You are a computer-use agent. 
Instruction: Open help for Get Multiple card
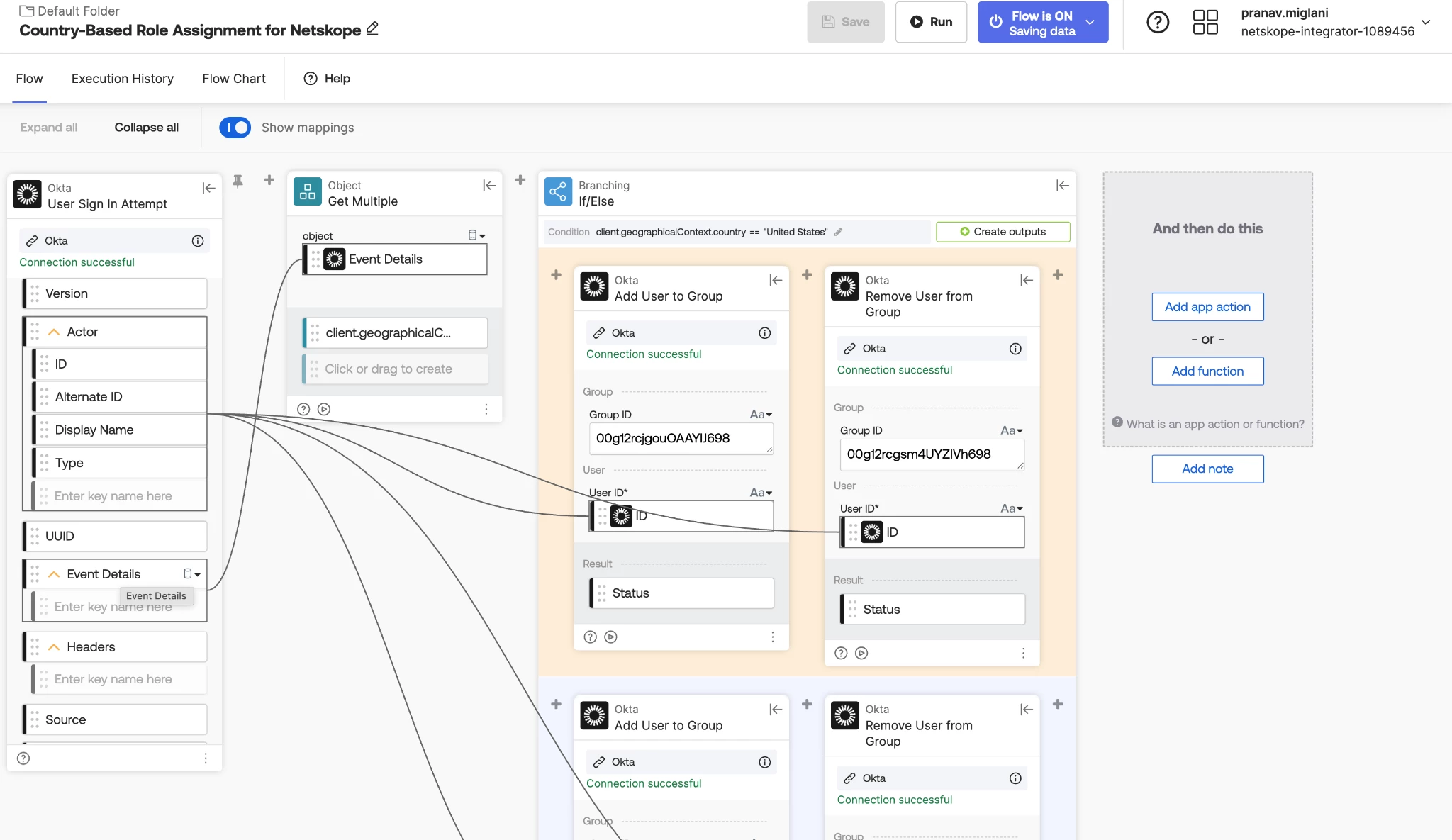[303, 409]
